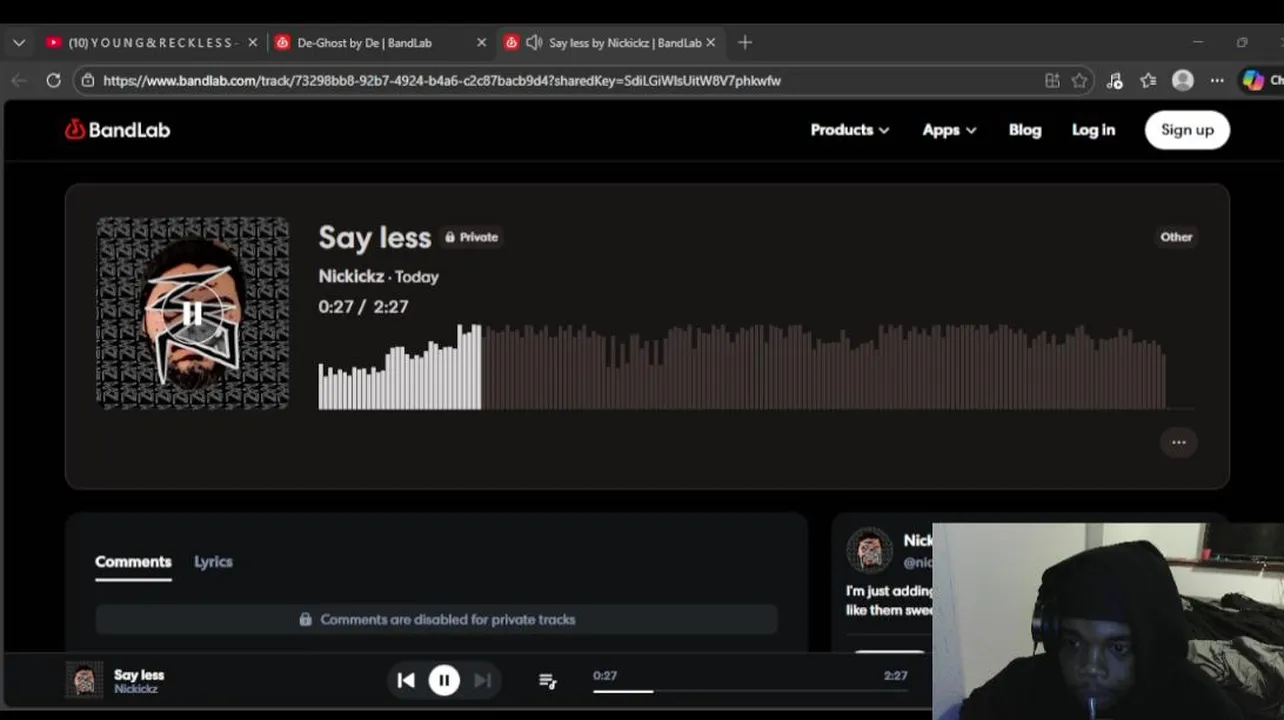
Task: Pause playback in the bottom player bar
Action: click(x=444, y=680)
